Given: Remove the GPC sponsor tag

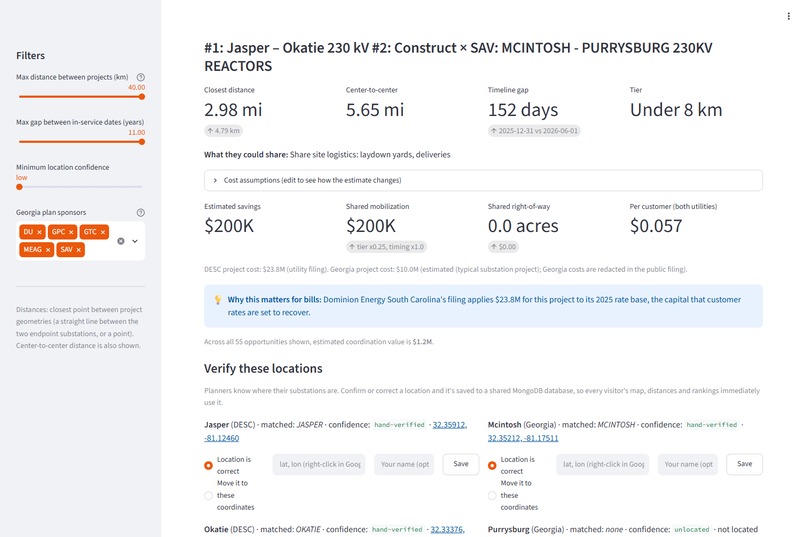Looking at the screenshot, I should click(x=71, y=232).
